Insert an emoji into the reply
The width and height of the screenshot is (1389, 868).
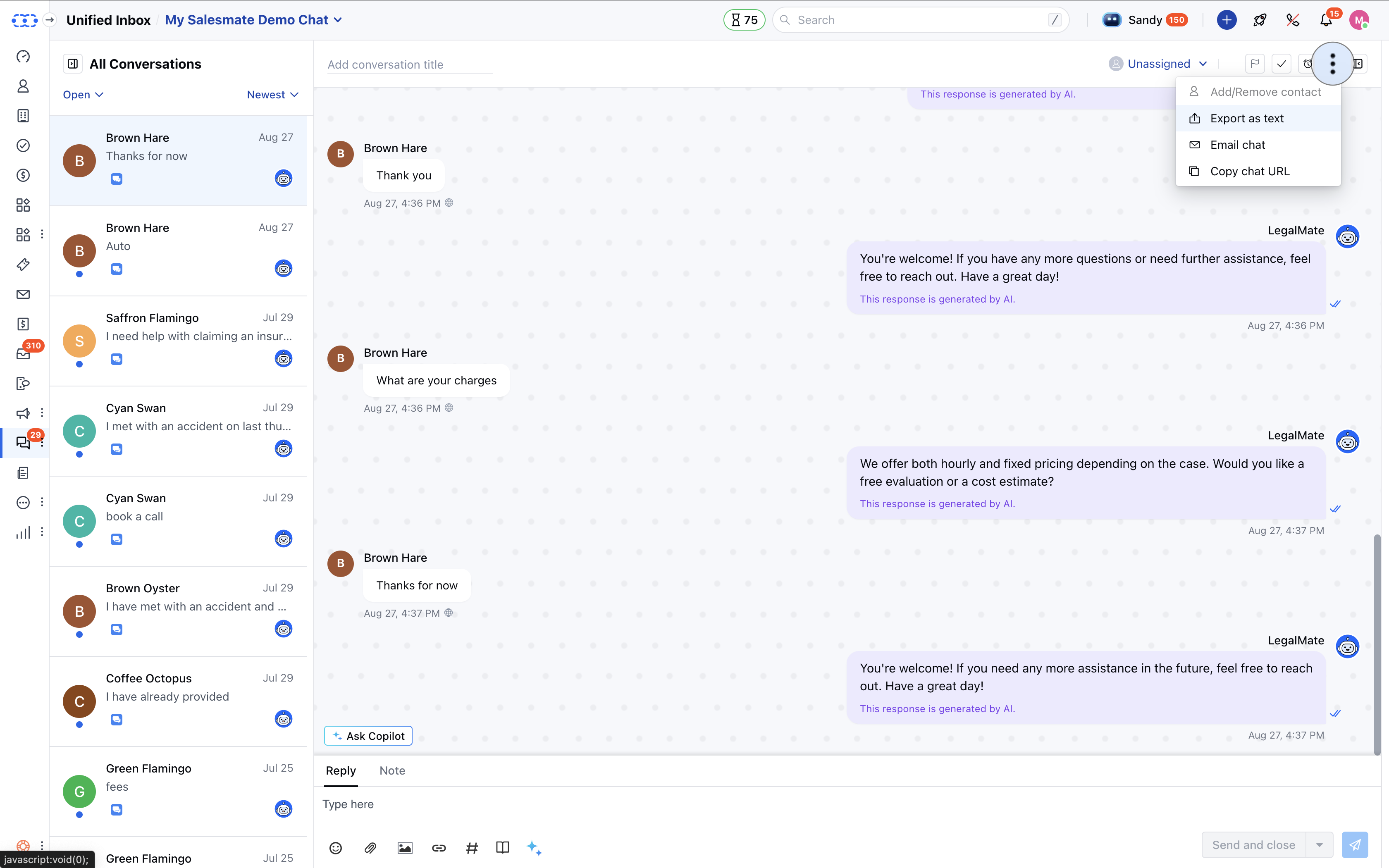click(x=336, y=848)
